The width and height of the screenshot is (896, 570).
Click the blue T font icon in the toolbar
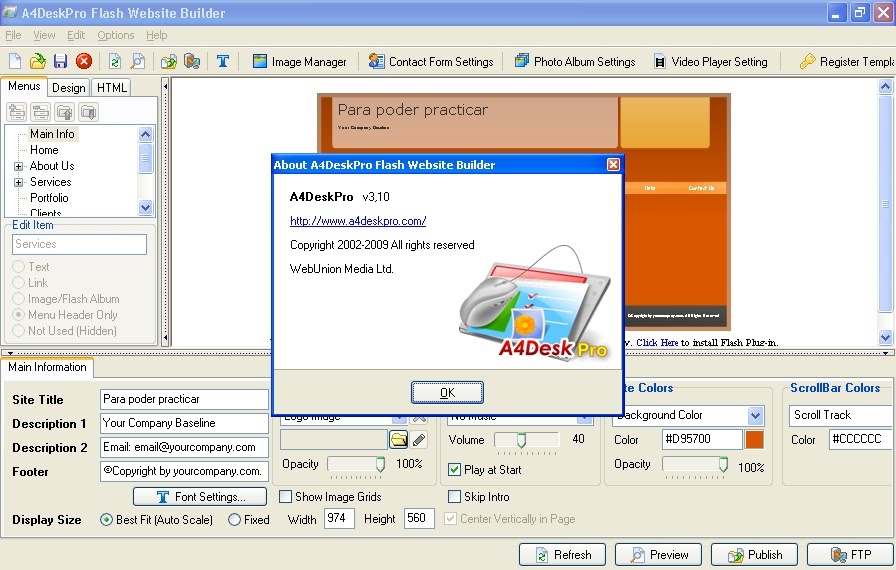pyautogui.click(x=223, y=61)
